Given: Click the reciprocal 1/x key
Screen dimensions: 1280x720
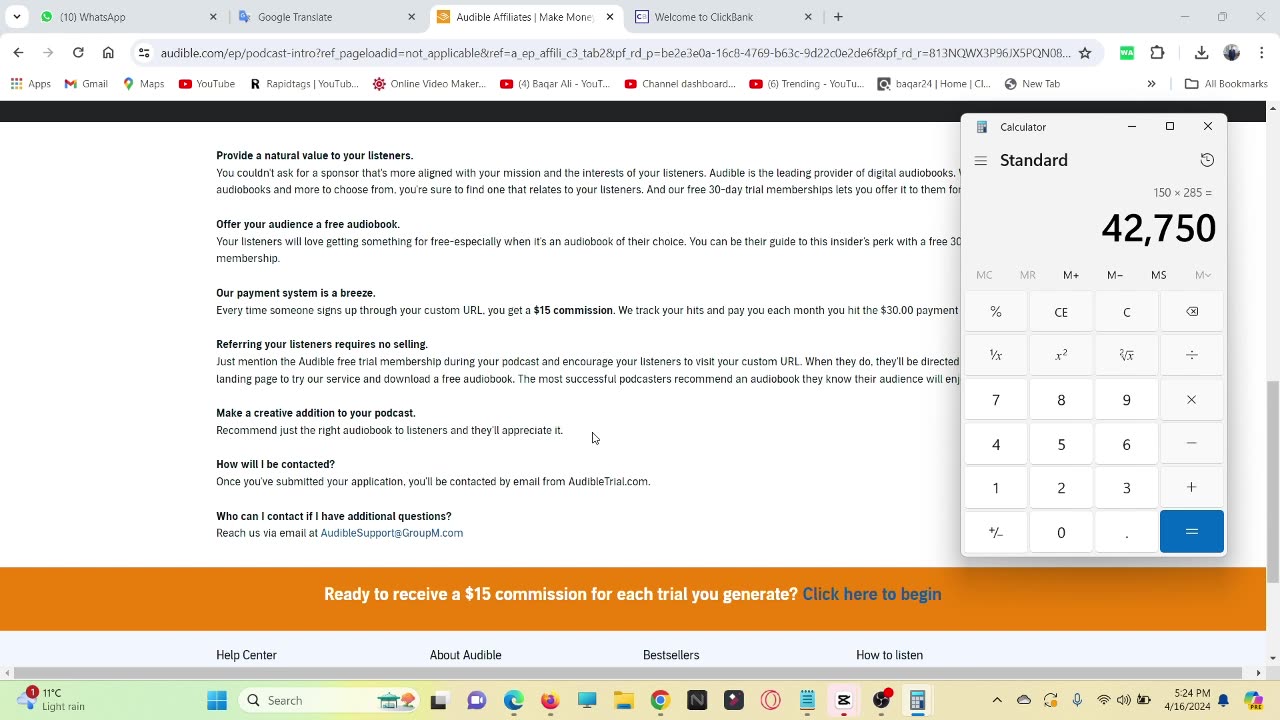Looking at the screenshot, I should (x=996, y=355).
